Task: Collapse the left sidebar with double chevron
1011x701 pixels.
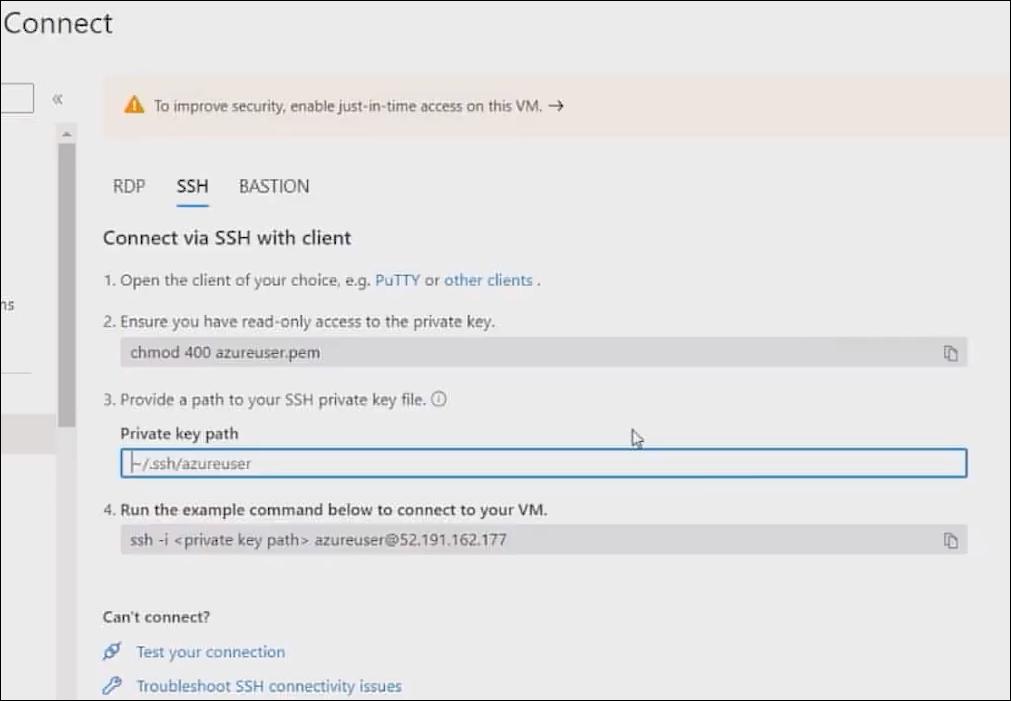Action: pos(58,99)
